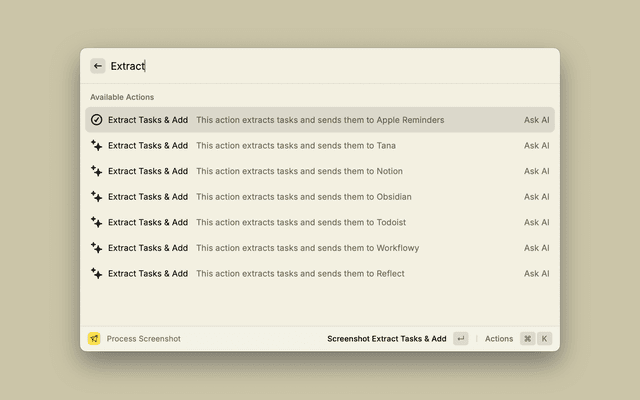Click the sparkle icon for Notion action
Viewport: 640px width, 400px height.
pos(96,171)
